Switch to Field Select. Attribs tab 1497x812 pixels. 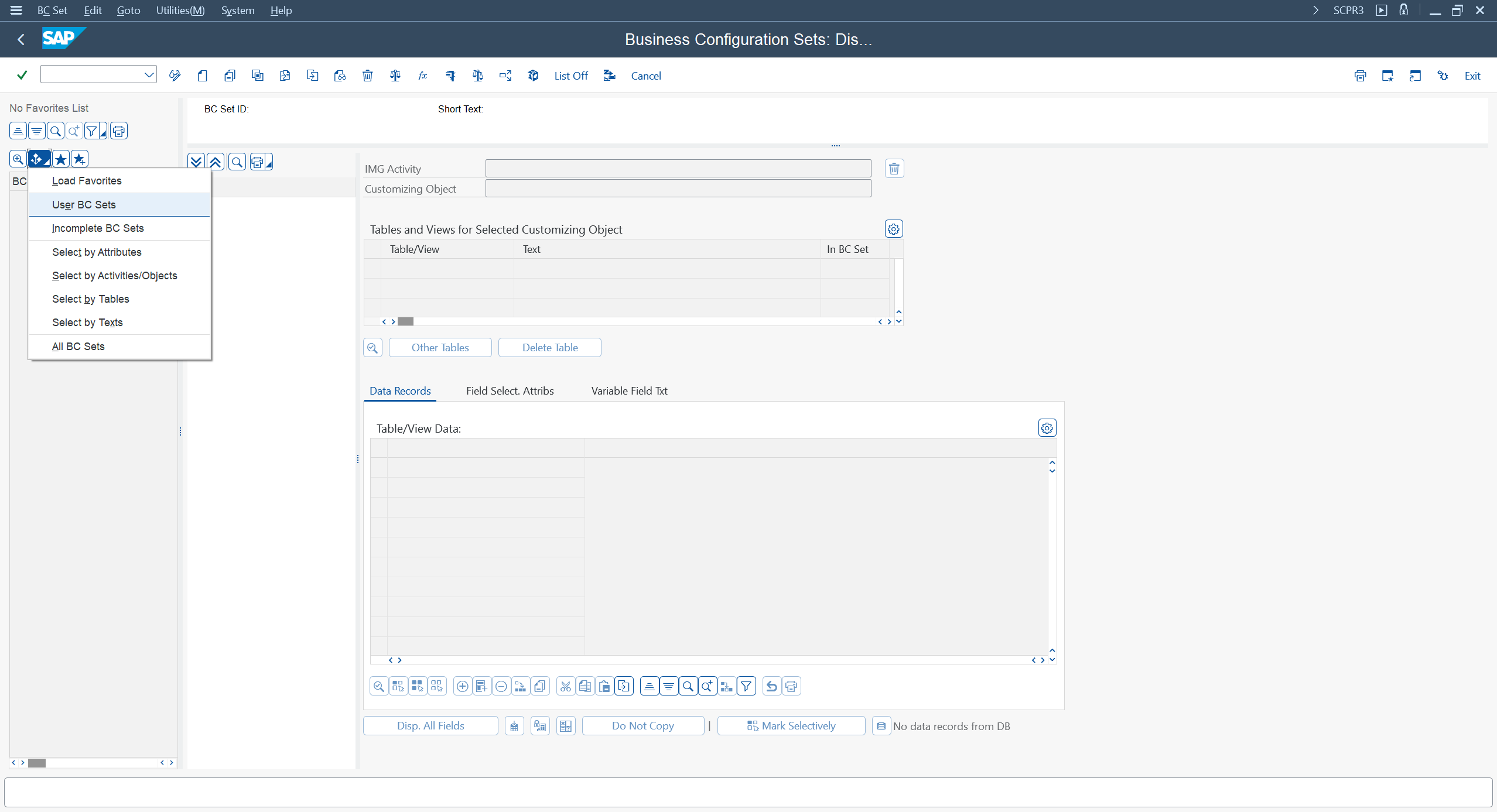click(510, 391)
